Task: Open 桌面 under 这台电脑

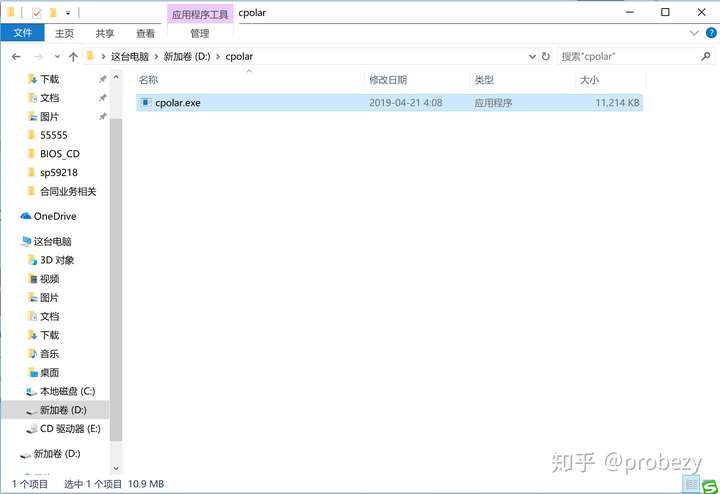Action: 49,373
